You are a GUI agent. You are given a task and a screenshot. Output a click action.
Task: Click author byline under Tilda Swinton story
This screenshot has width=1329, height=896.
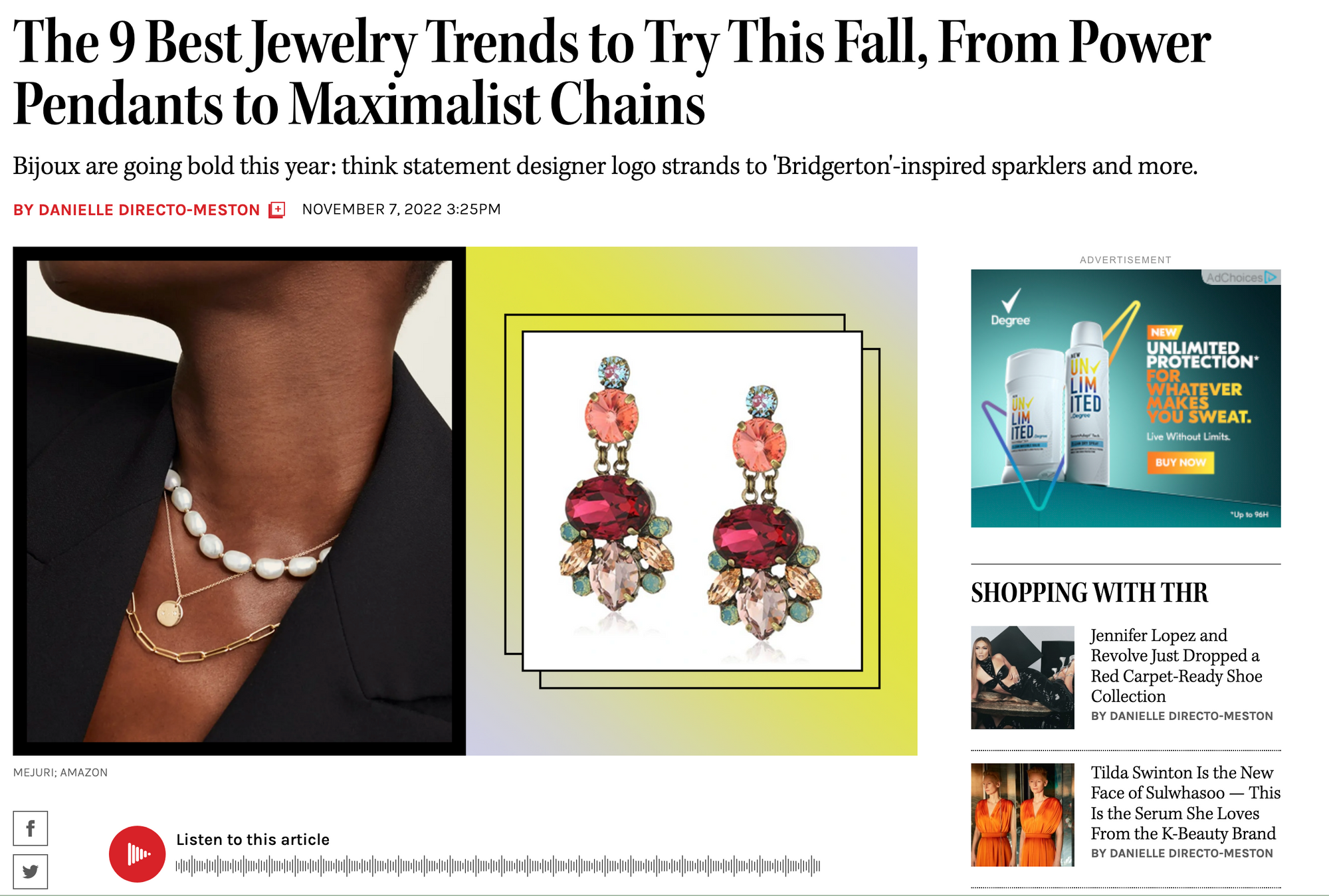pyautogui.click(x=1182, y=853)
